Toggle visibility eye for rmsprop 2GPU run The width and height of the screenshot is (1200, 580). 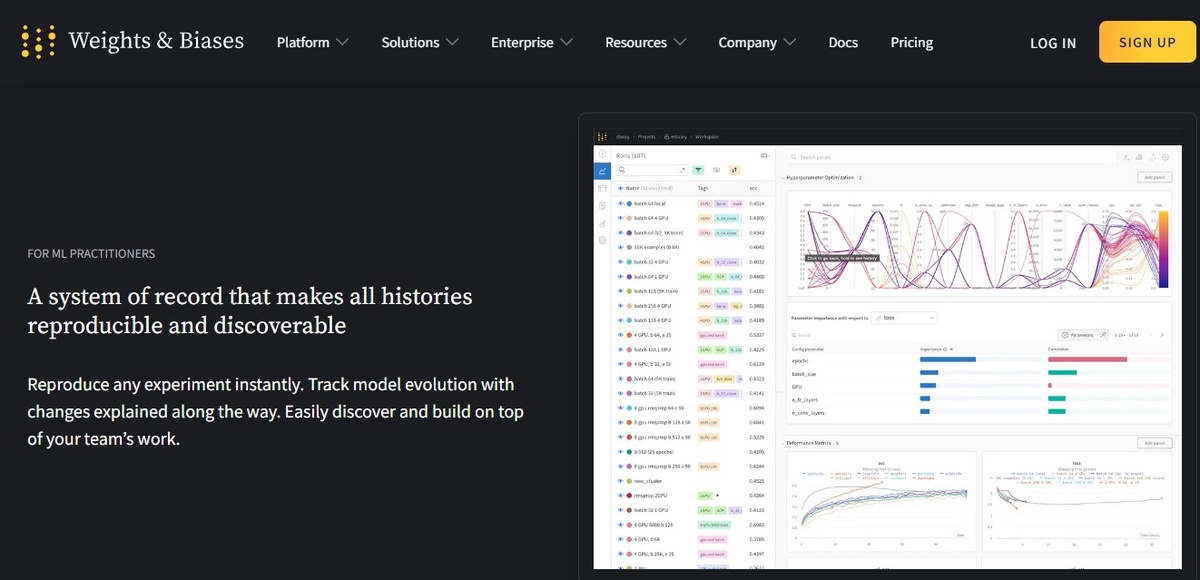tap(620, 495)
